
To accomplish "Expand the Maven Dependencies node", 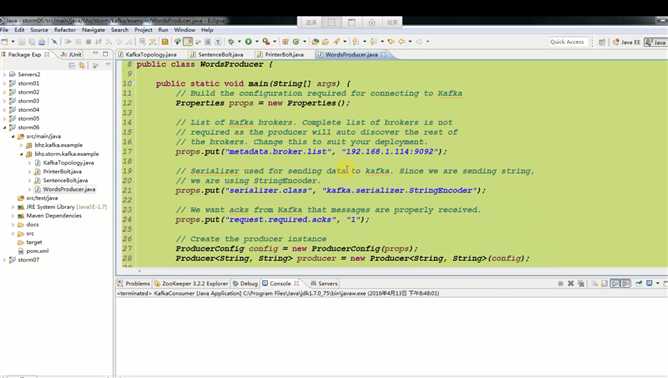I will tap(13, 216).
